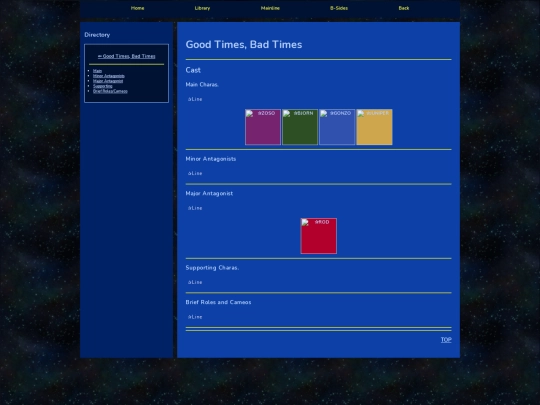Screen dimensions: 540x405
Task: Click the Major Antagonist section heading
Action: click(209, 193)
